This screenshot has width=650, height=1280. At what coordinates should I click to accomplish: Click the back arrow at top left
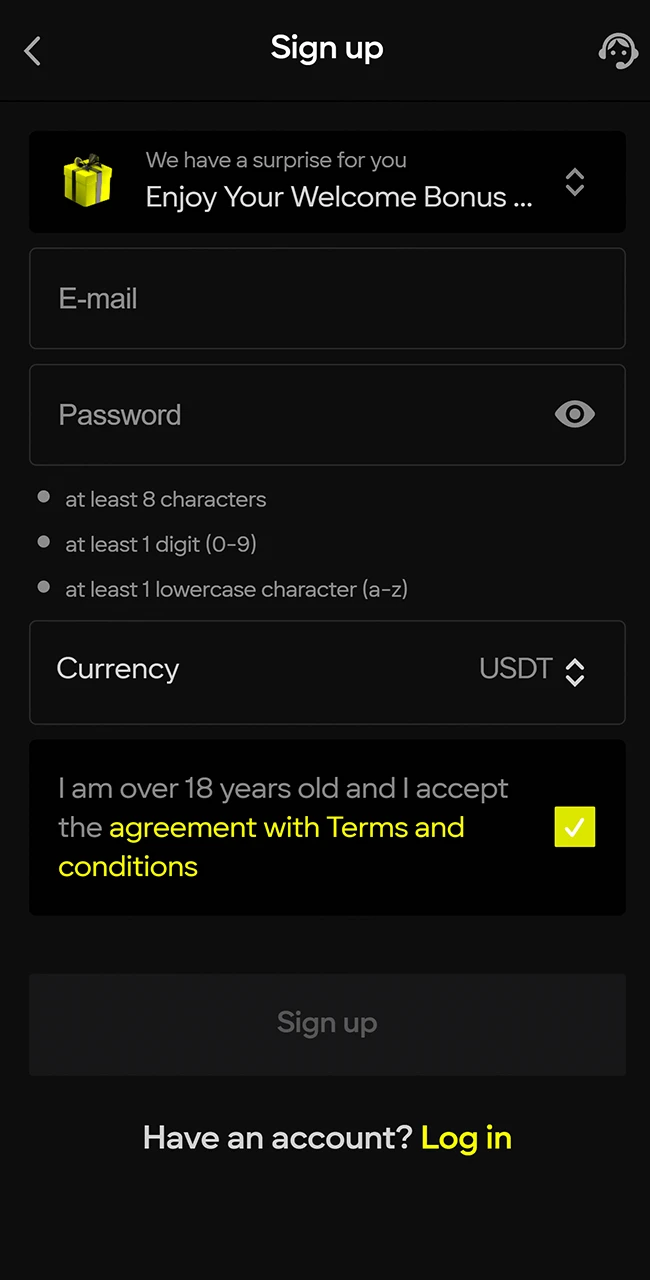[x=32, y=50]
